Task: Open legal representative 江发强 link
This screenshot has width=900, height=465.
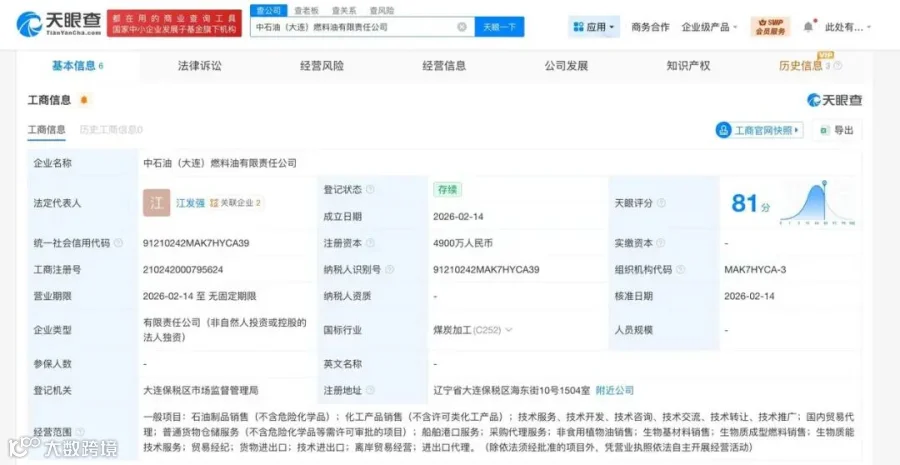Action: click(190, 203)
